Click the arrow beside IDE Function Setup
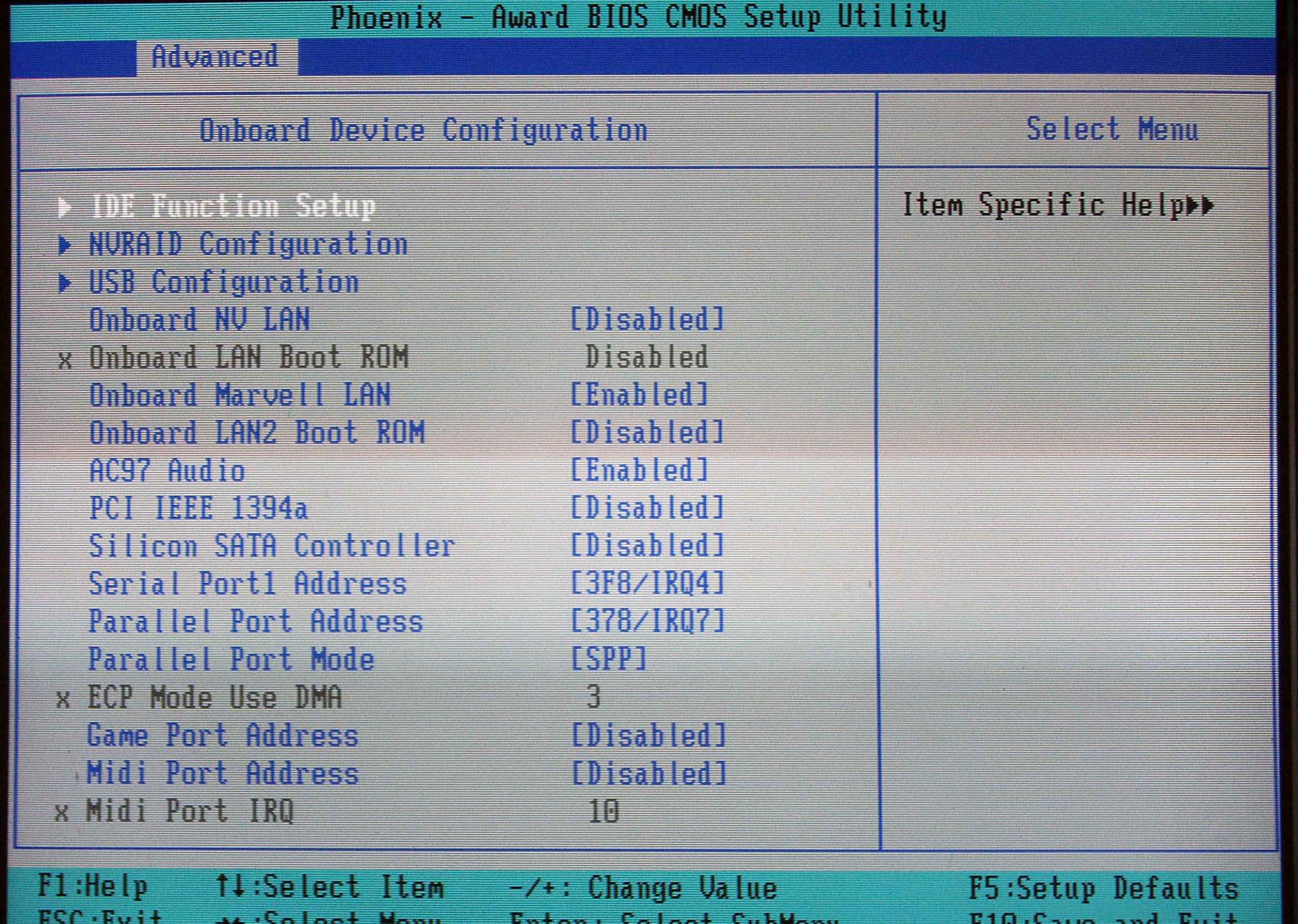The width and height of the screenshot is (1298, 924). click(x=64, y=207)
